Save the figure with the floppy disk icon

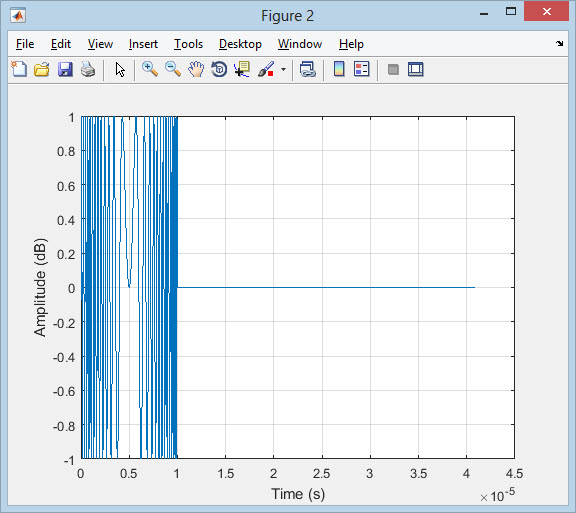[65, 69]
